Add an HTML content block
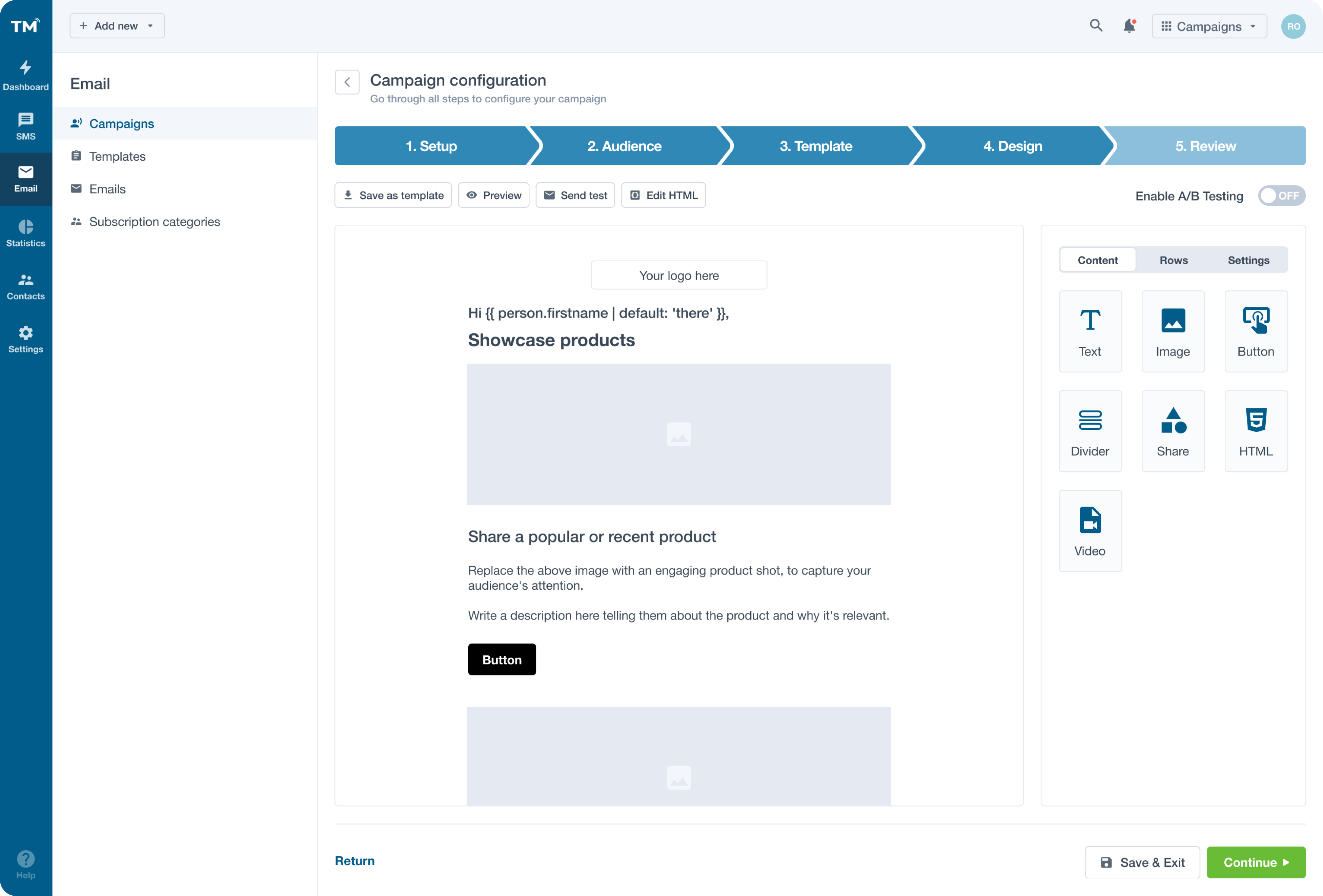This screenshot has width=1323, height=896. (x=1256, y=431)
